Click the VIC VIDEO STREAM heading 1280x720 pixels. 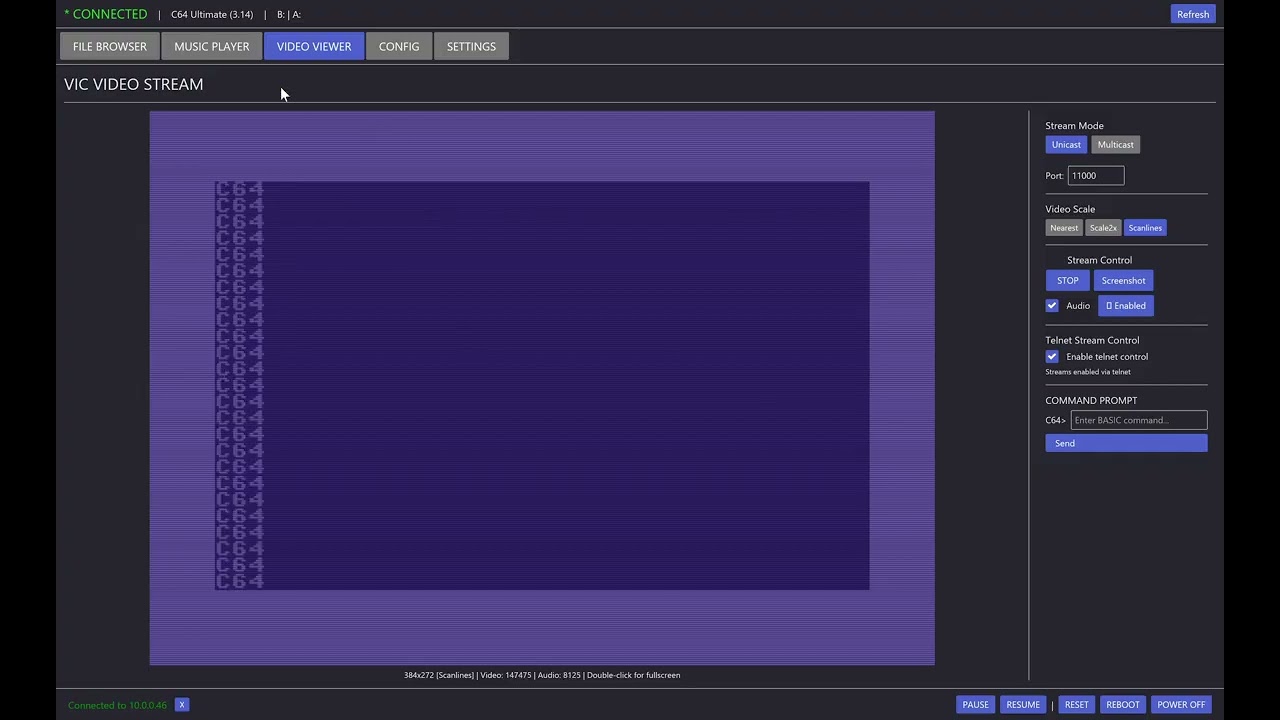[x=133, y=84]
